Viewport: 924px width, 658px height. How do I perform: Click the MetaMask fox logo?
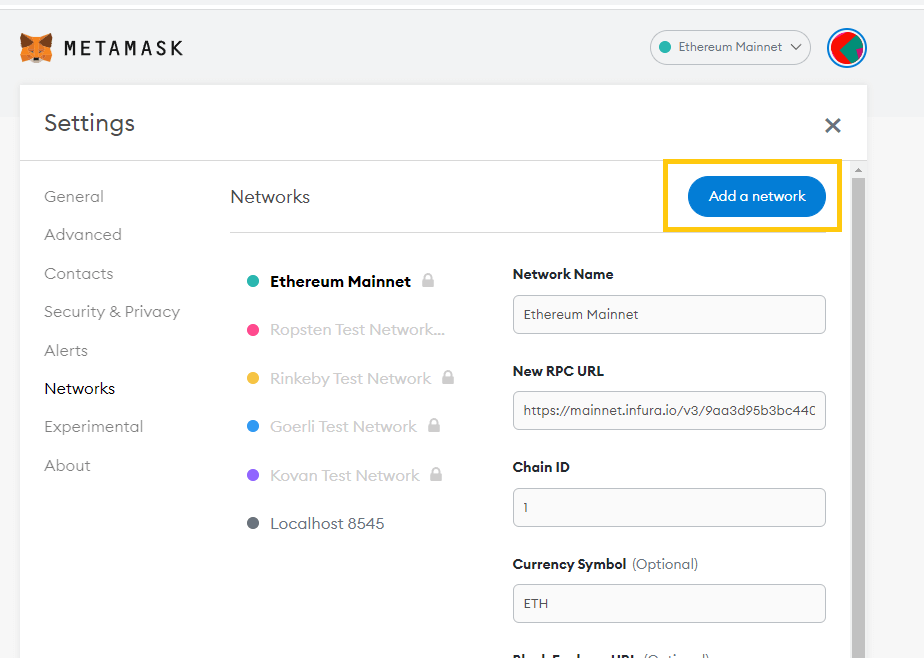(x=36, y=48)
